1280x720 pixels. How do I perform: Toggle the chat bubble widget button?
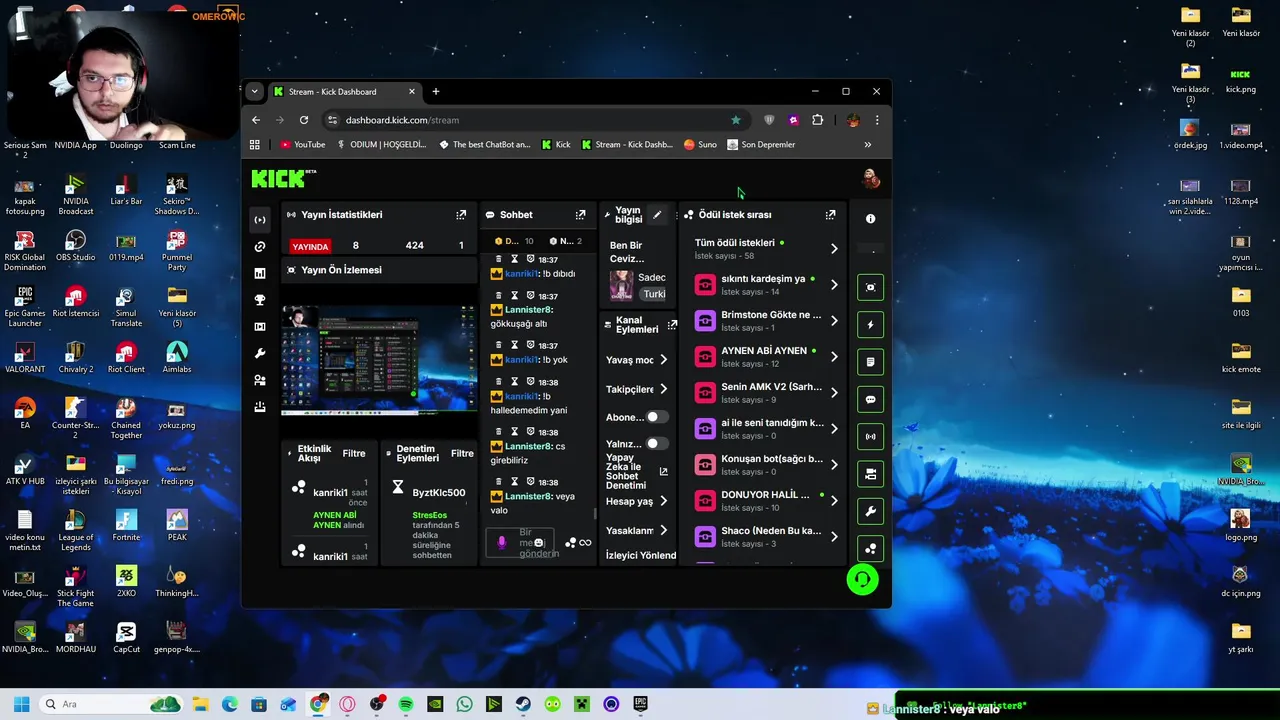[x=870, y=399]
